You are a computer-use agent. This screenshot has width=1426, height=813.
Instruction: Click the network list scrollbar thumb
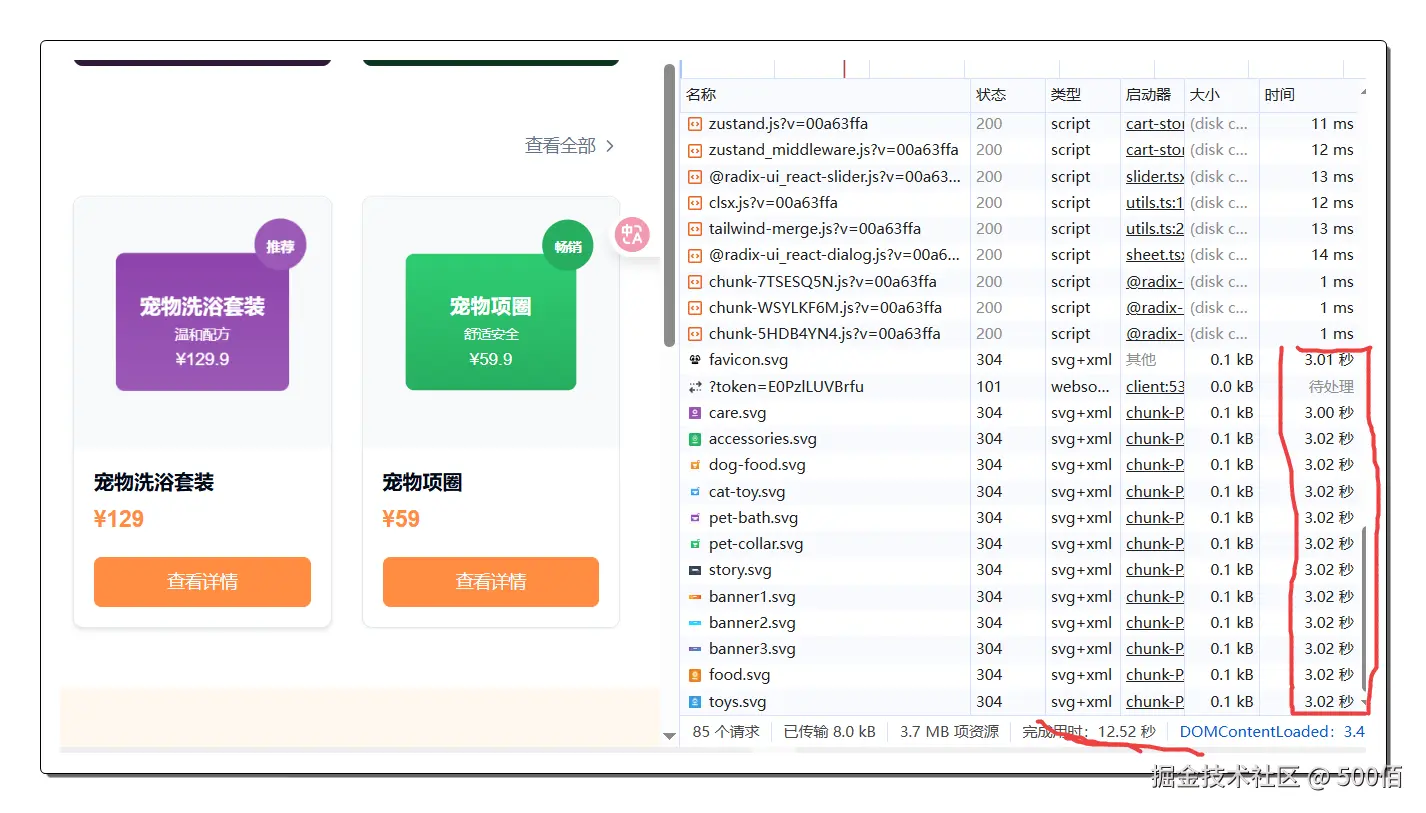(1364, 610)
